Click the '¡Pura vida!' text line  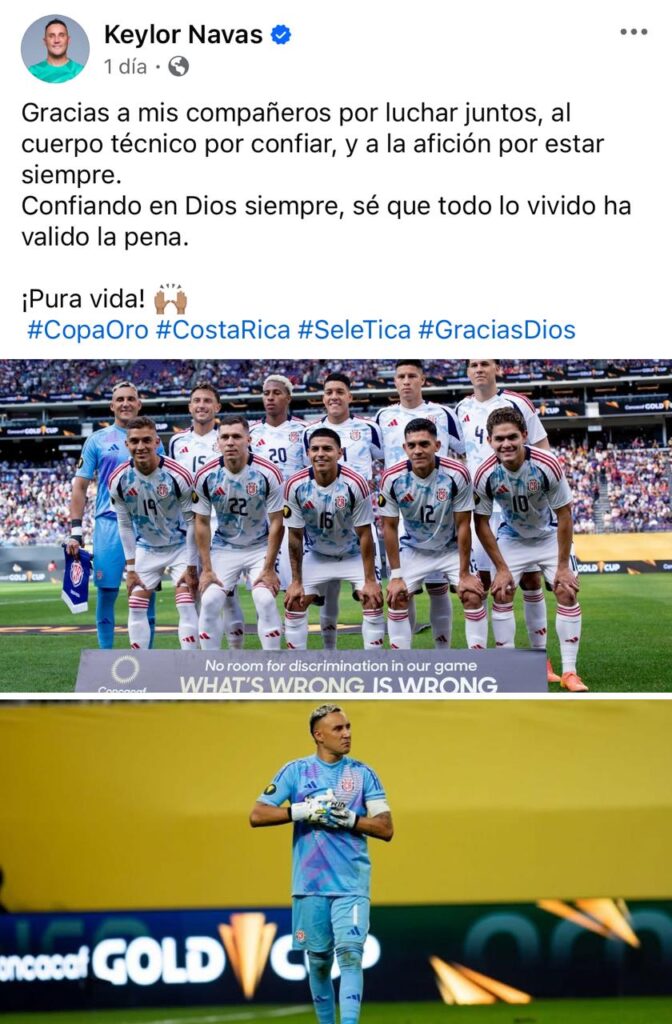coord(83,299)
